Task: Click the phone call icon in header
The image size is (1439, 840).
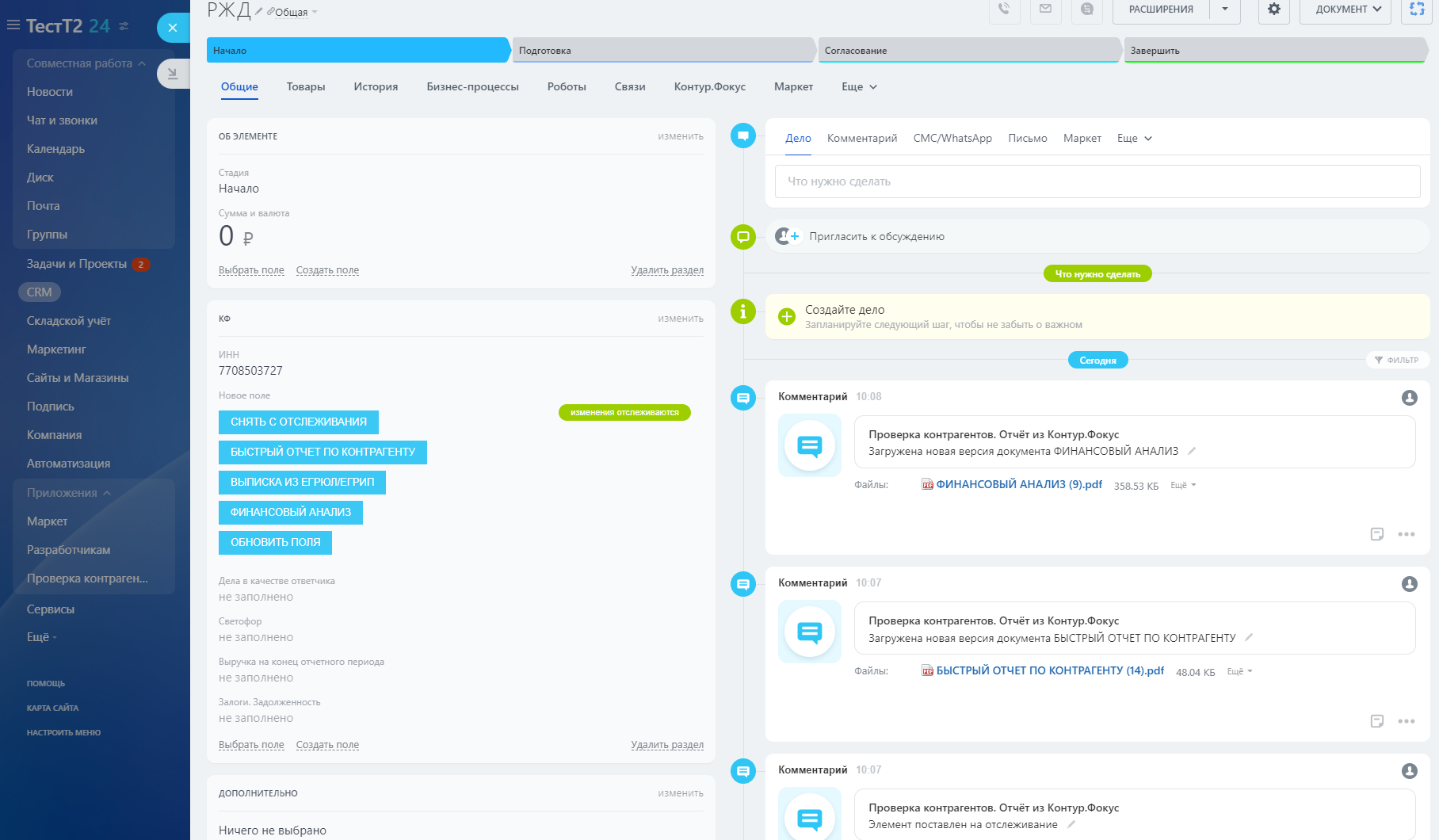Action: [x=1004, y=10]
